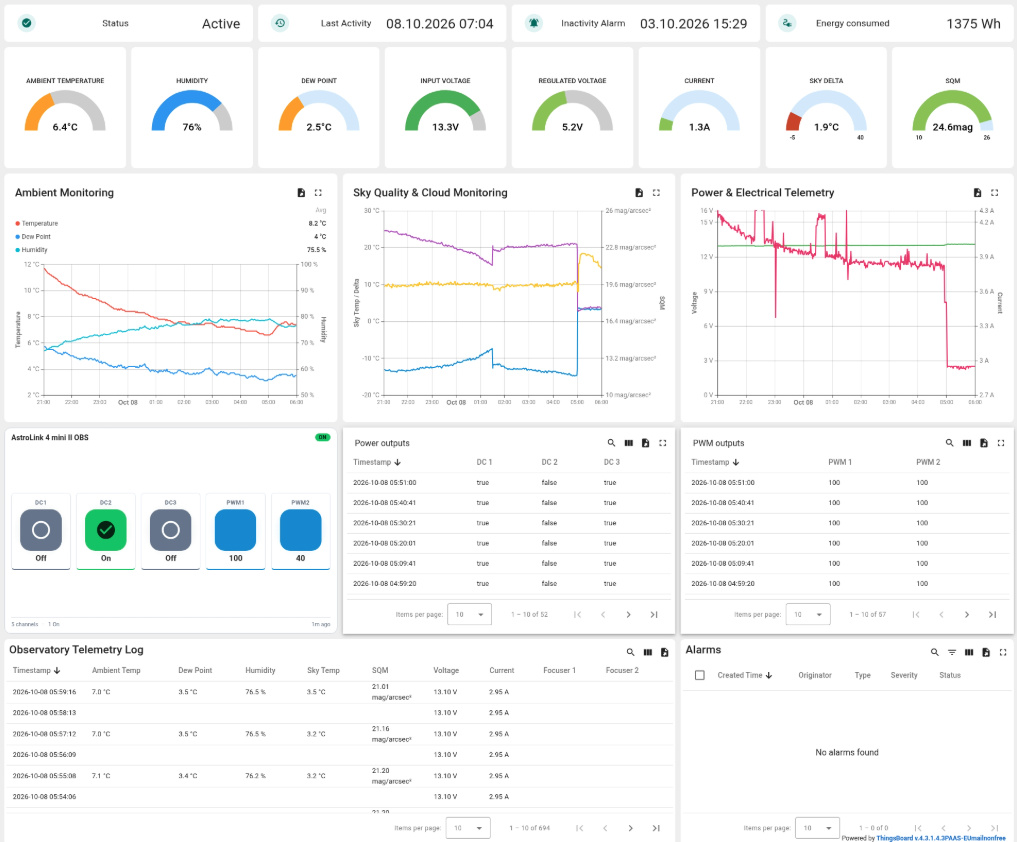Toggle the DC1 output switch

41,530
